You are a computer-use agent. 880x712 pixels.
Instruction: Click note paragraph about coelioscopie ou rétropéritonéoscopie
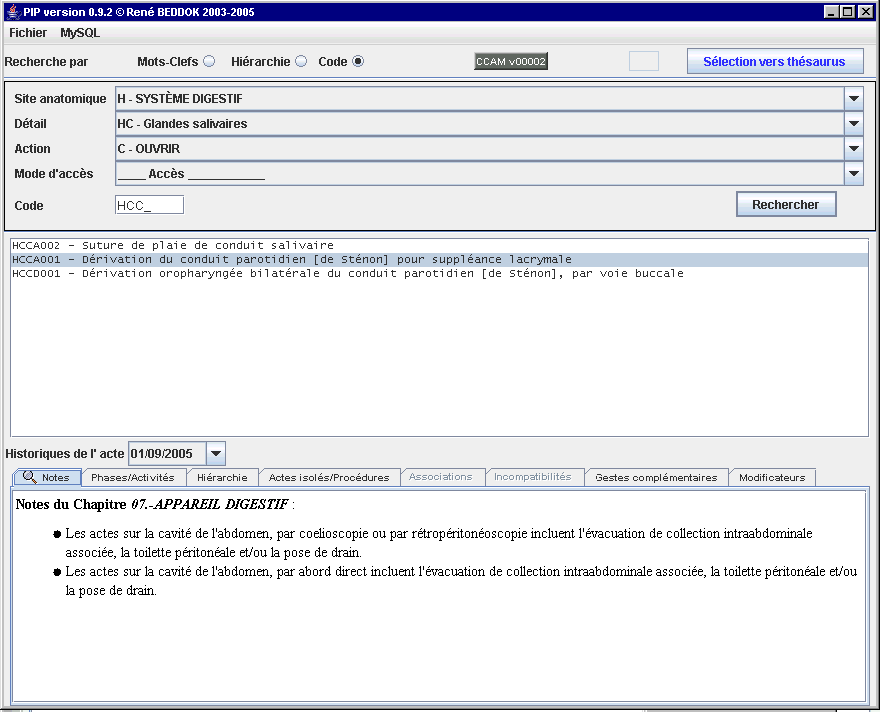439,543
